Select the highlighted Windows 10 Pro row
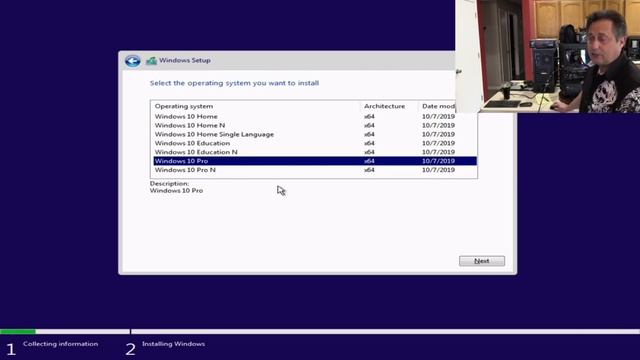Viewport: 640px width, 360px height. click(315, 161)
